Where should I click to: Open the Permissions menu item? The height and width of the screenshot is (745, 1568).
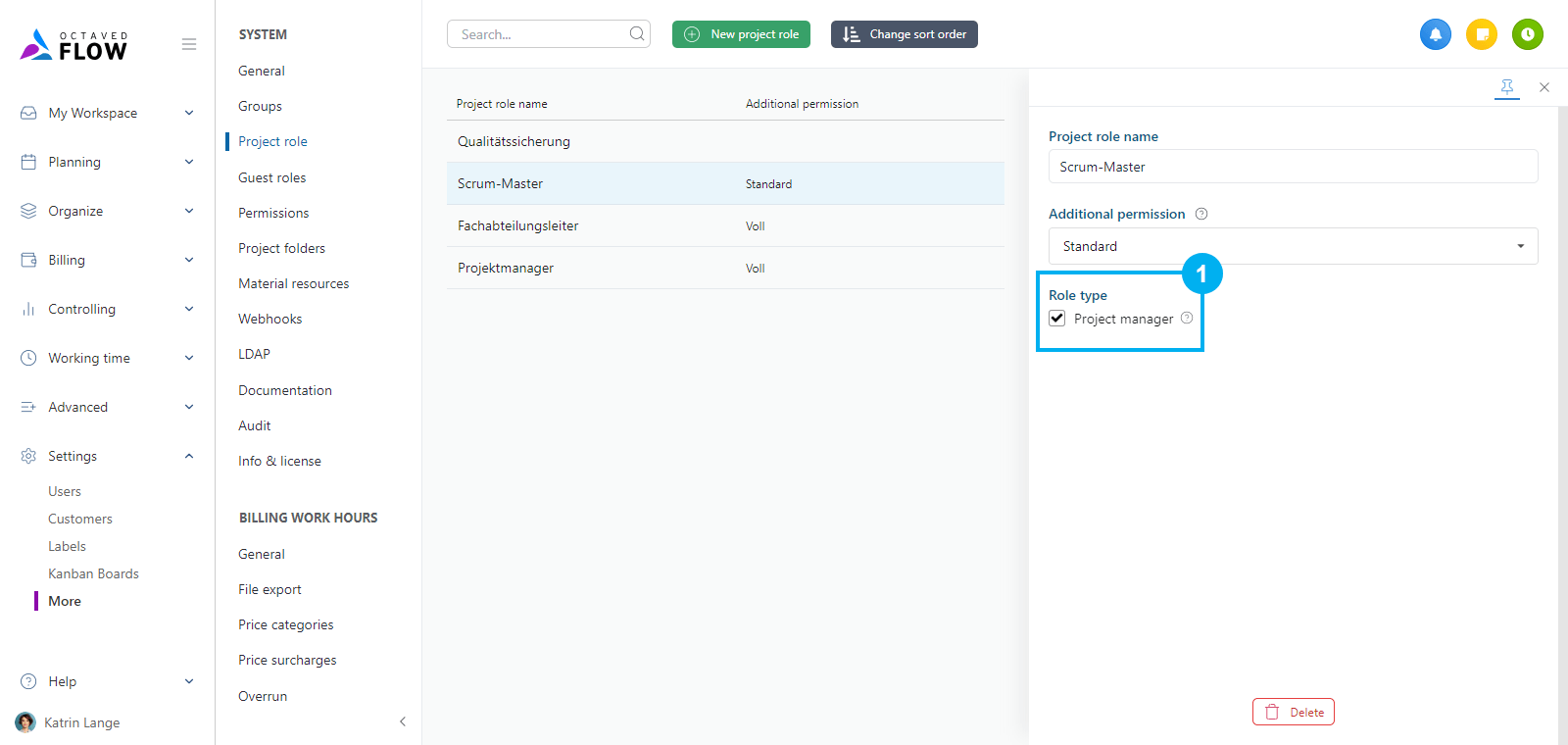point(273,213)
